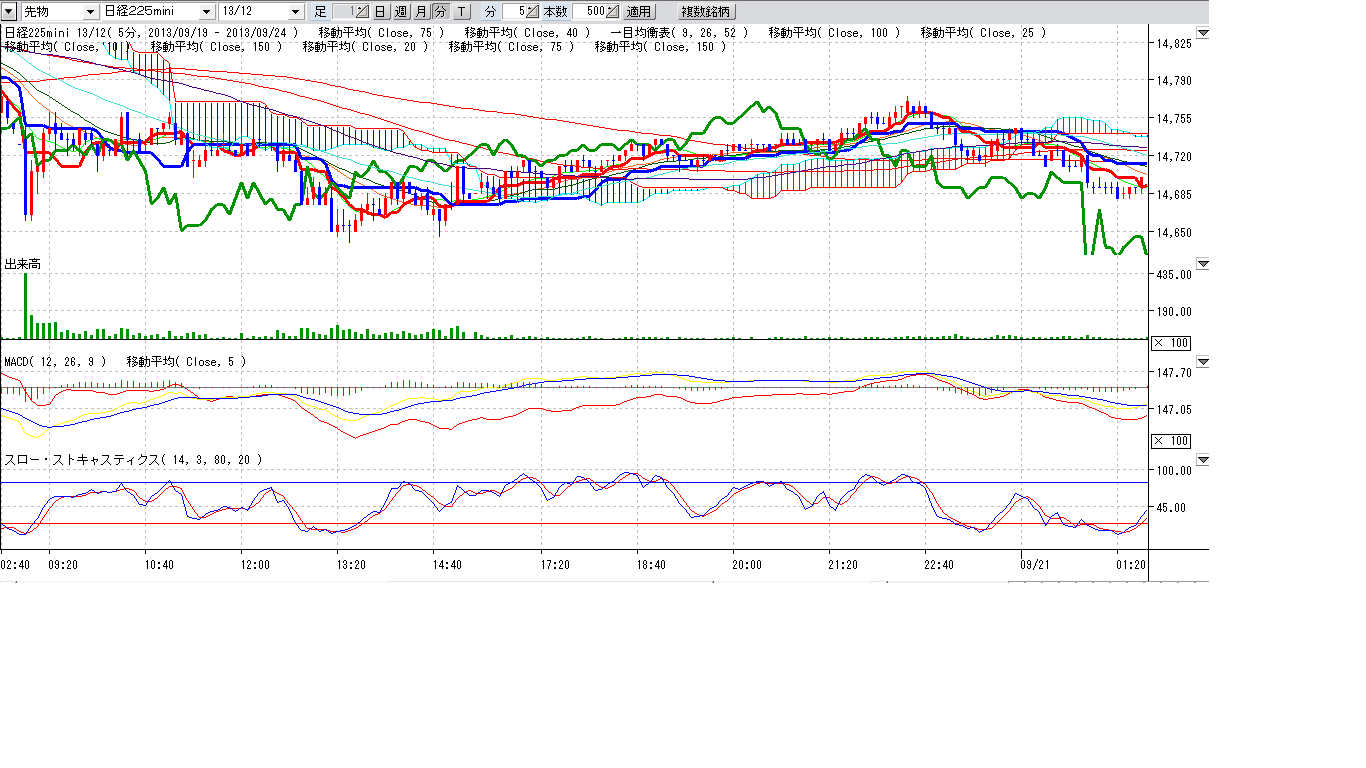Screen dimensions: 1366x768
Task: Open the 13/12 contract month dropdown
Action: click(295, 12)
